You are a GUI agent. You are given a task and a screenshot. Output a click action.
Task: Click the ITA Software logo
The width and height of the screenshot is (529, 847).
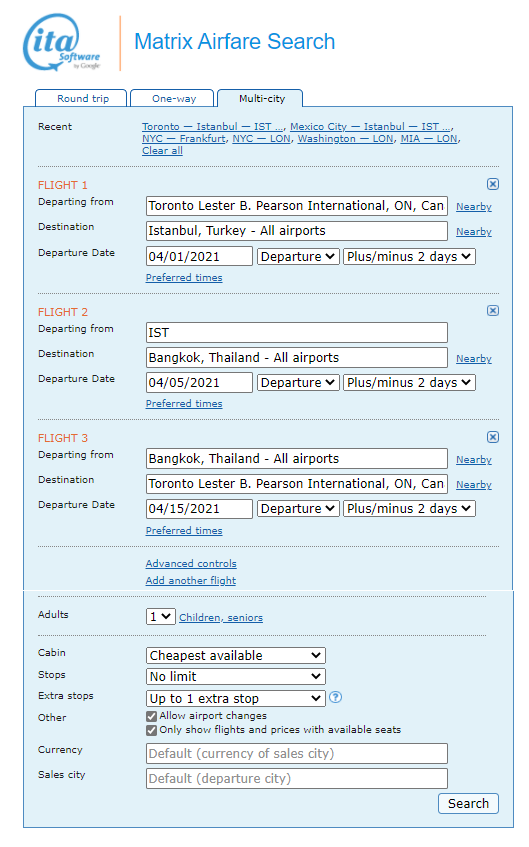point(61,43)
